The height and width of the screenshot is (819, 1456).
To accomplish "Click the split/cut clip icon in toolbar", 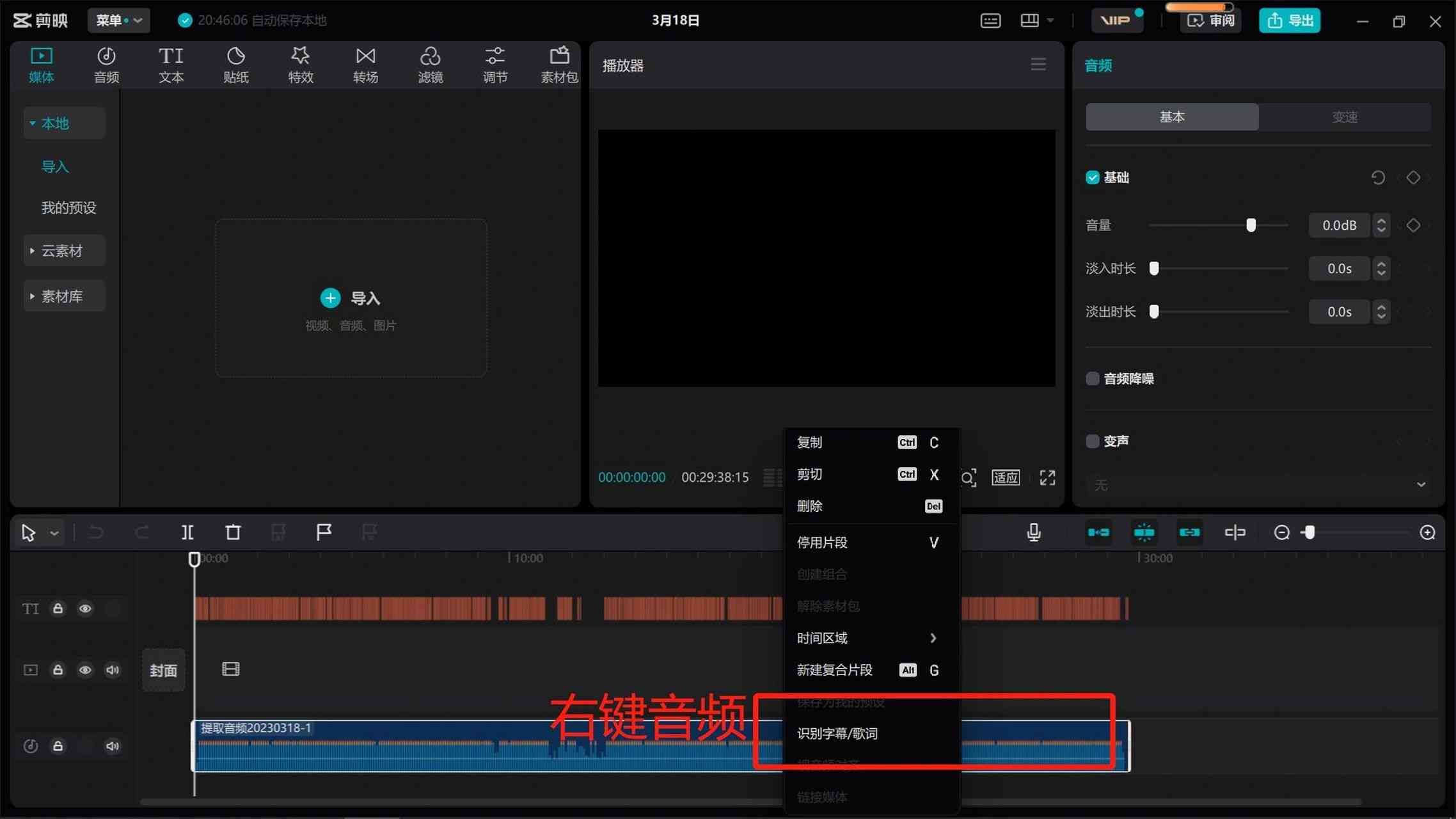I will (187, 532).
